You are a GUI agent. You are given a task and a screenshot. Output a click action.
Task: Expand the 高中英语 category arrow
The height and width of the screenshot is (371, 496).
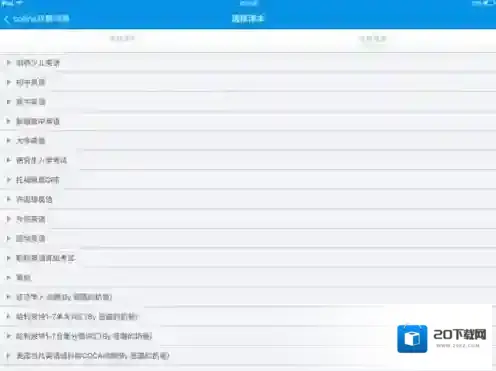(9, 102)
